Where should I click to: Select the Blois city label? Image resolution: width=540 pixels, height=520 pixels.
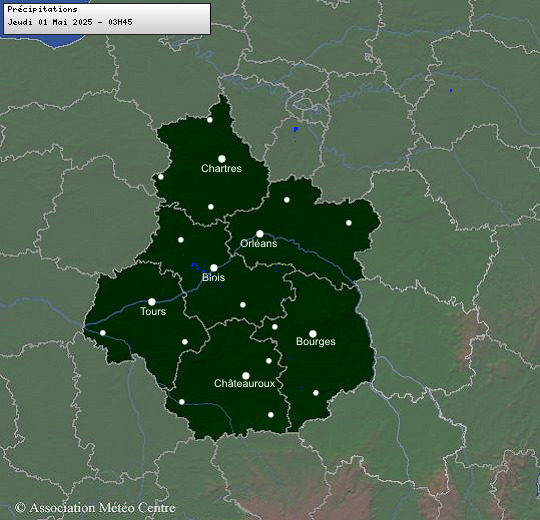pyautogui.click(x=214, y=277)
